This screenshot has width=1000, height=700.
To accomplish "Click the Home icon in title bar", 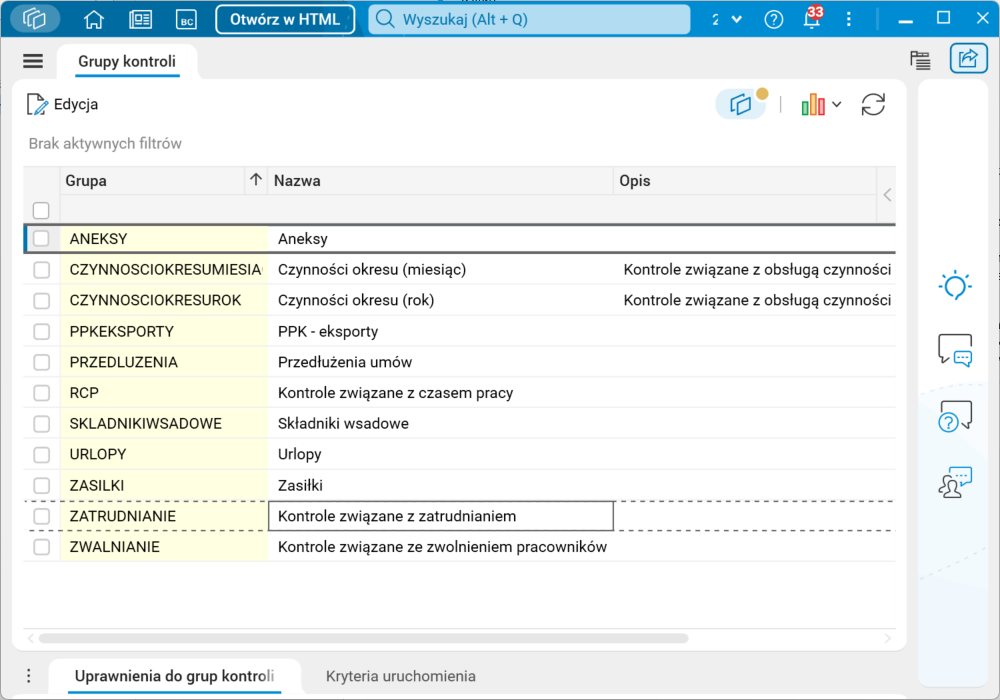I will (94, 20).
